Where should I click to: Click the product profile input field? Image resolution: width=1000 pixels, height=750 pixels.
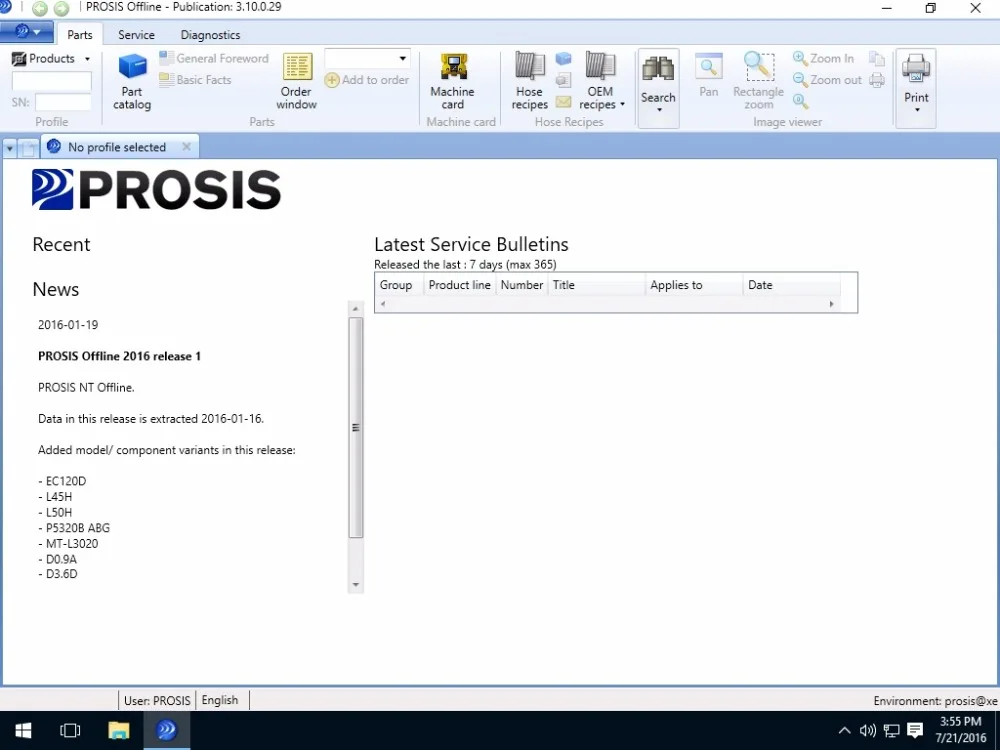click(x=52, y=81)
